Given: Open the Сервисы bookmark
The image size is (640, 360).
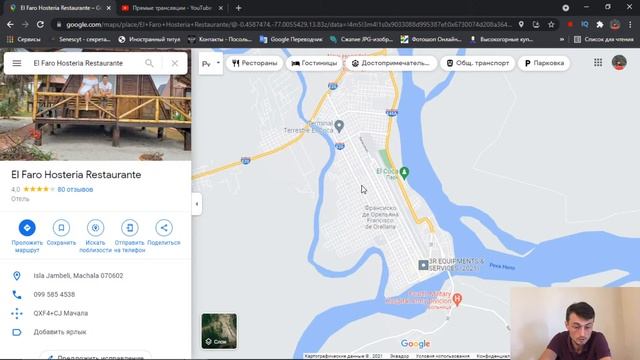Looking at the screenshot, I should pos(24,39).
